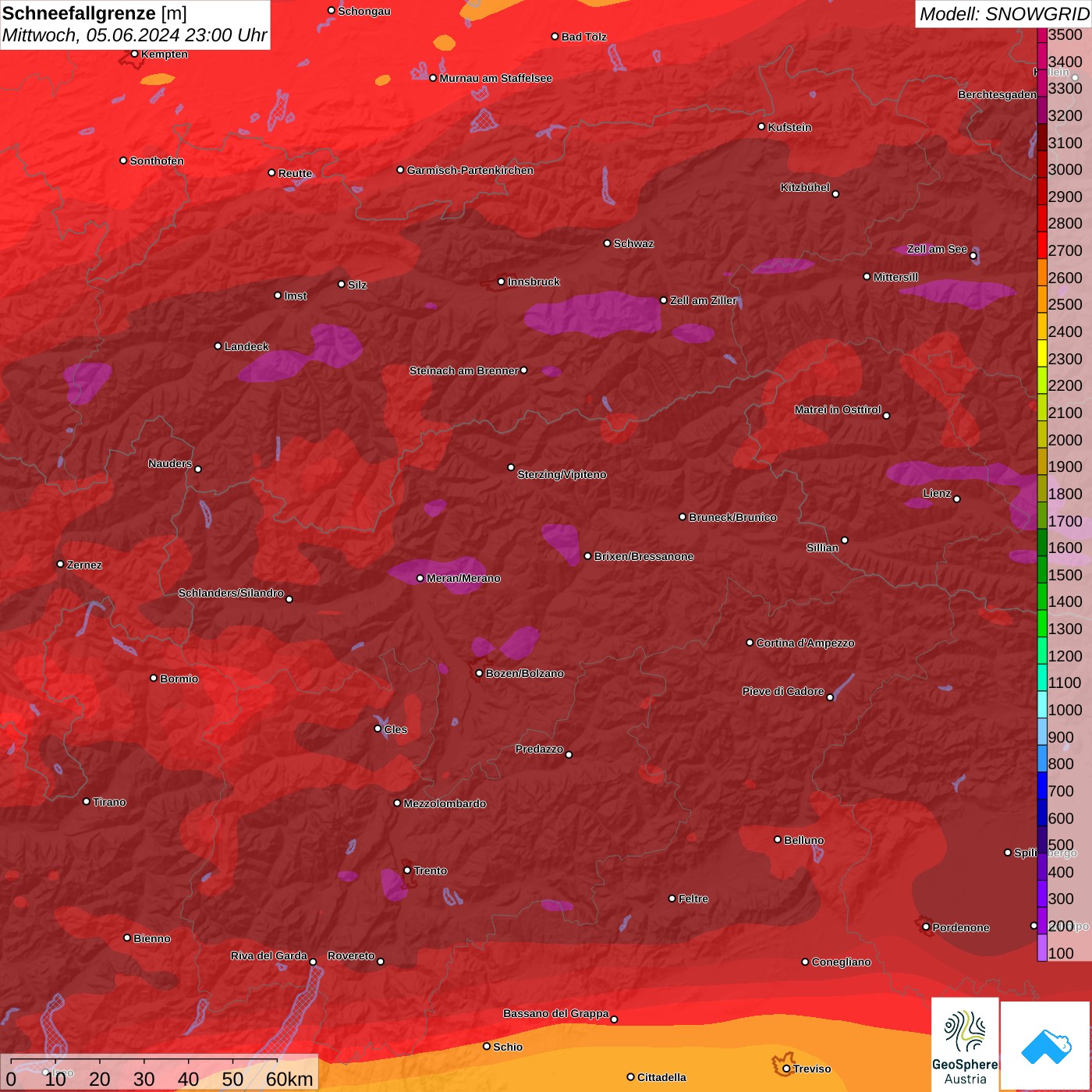This screenshot has height=1092, width=1092.
Task: Select the Kufstein marker dot
Action: pyautogui.click(x=762, y=126)
